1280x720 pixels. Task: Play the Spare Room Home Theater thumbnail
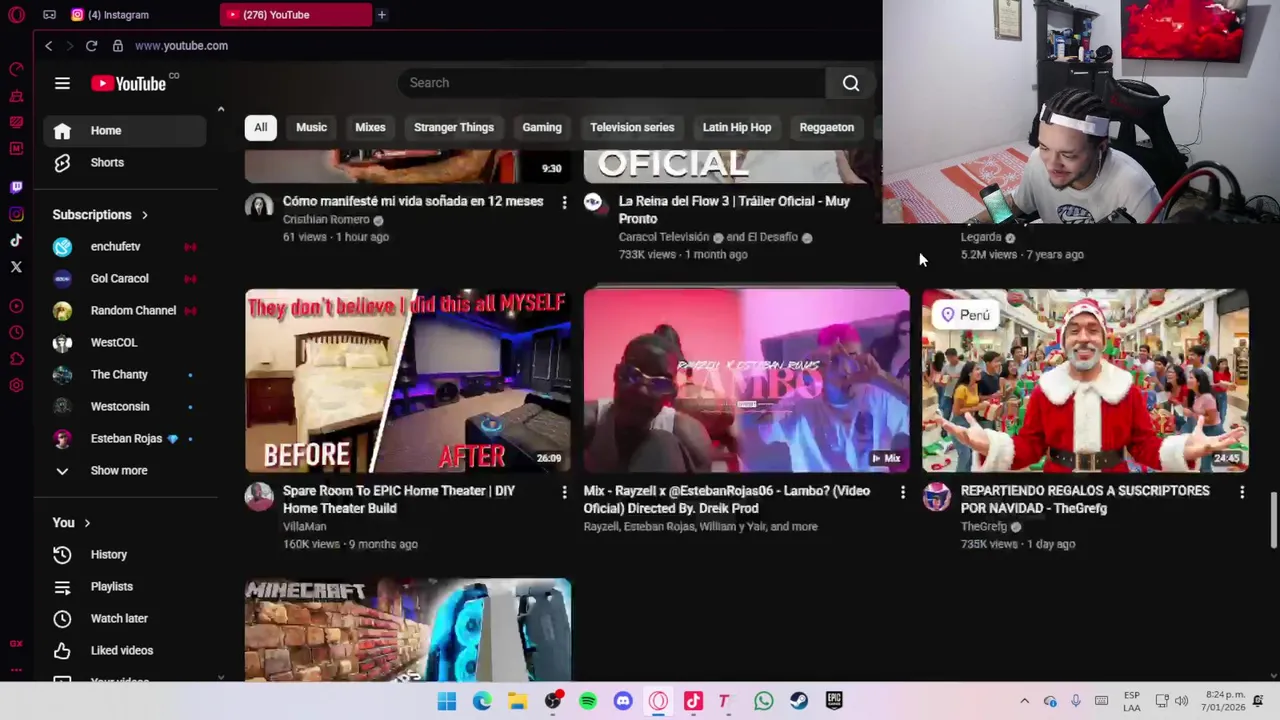408,381
